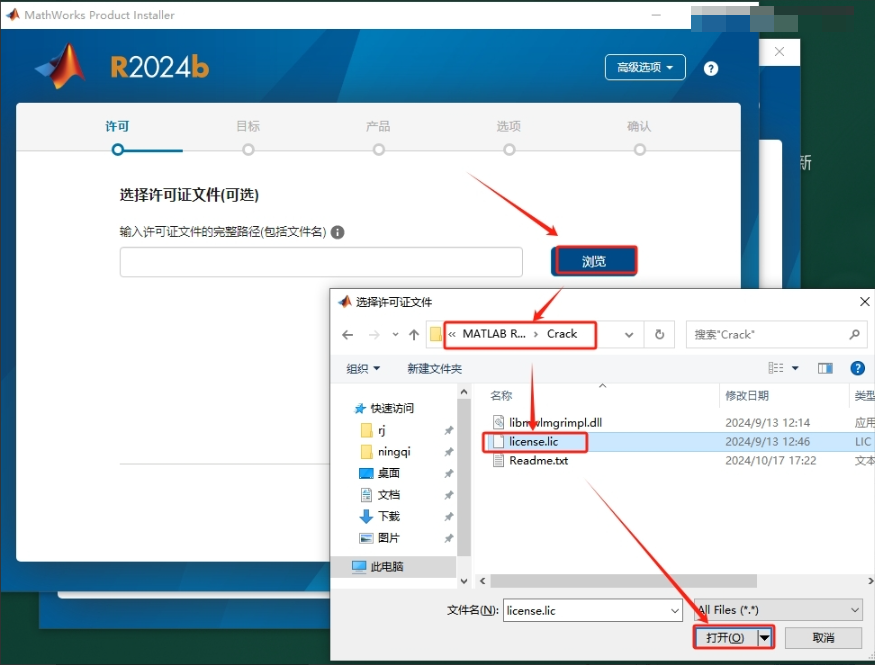The height and width of the screenshot is (665, 875).
Task: Sort files by 修改日期 column header
Action: [747, 396]
